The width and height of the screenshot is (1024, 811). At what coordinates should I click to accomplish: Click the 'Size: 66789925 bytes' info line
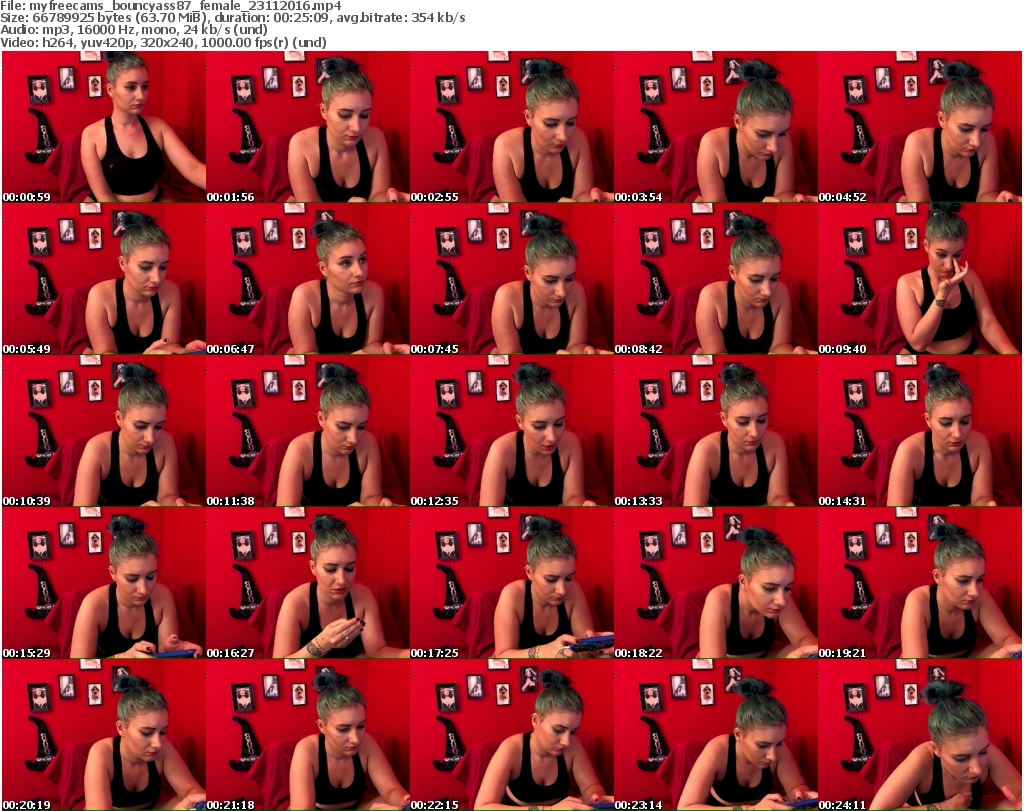coord(233,18)
